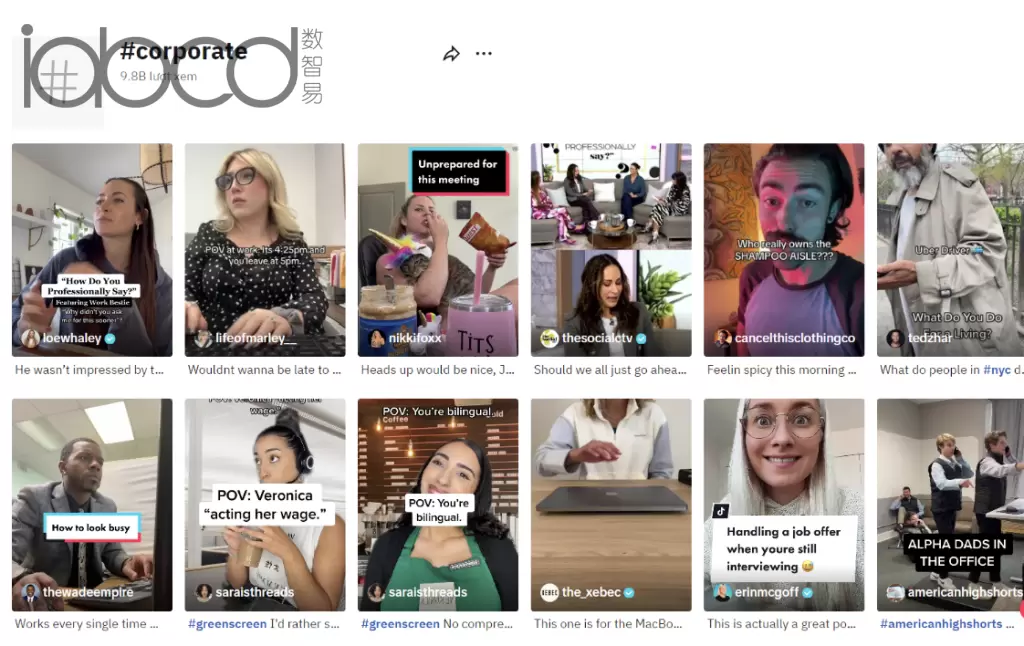Visit the tedzhar username link
This screenshot has height=646, width=1024.
(930, 338)
